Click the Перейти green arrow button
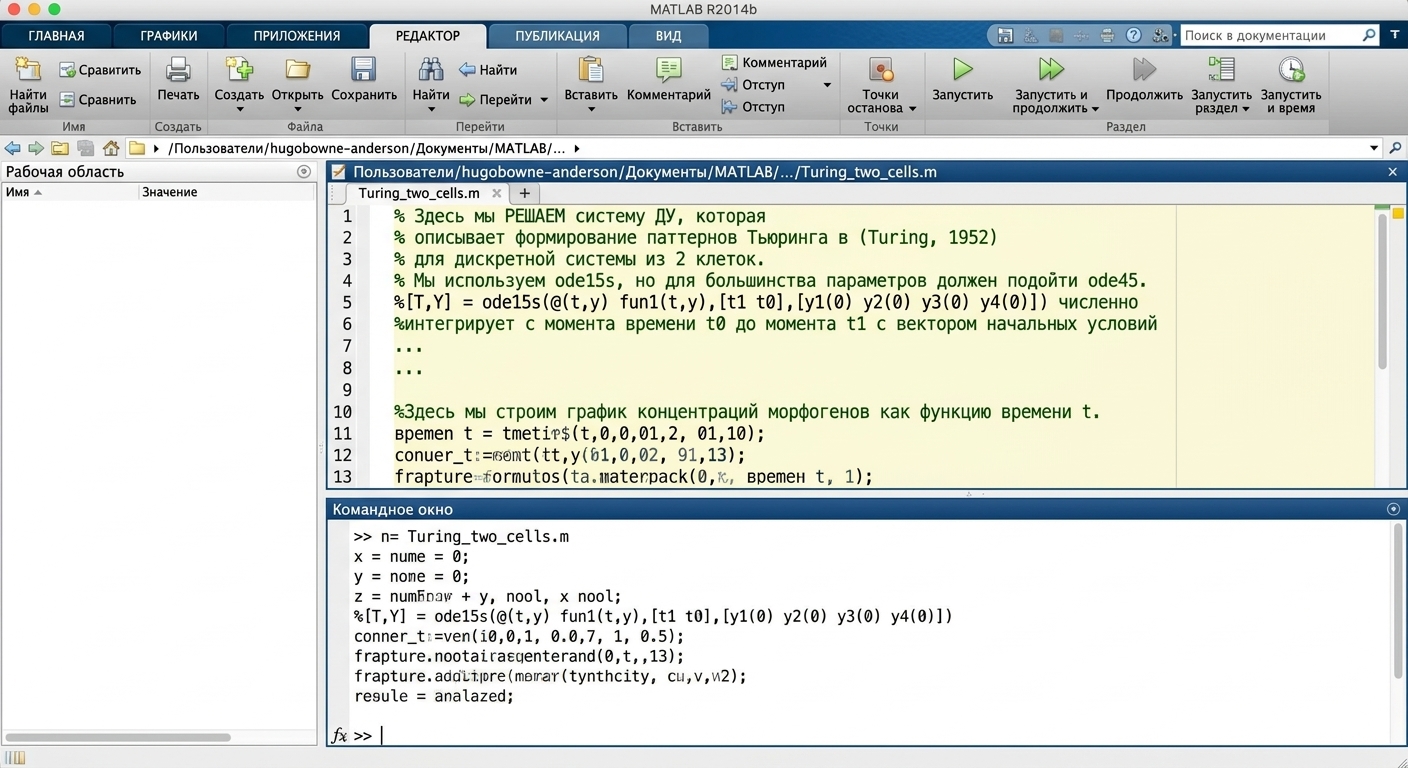 (467, 99)
